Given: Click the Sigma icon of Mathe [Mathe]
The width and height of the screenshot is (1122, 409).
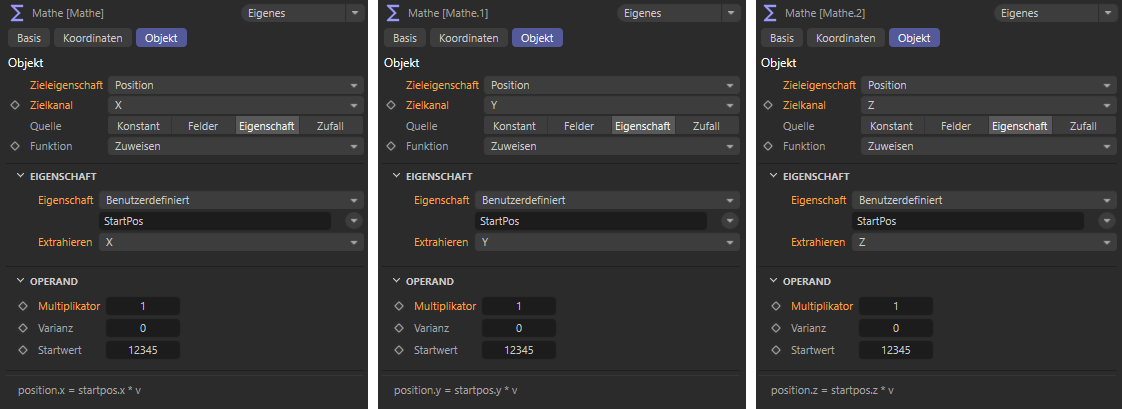Looking at the screenshot, I should 17,13.
